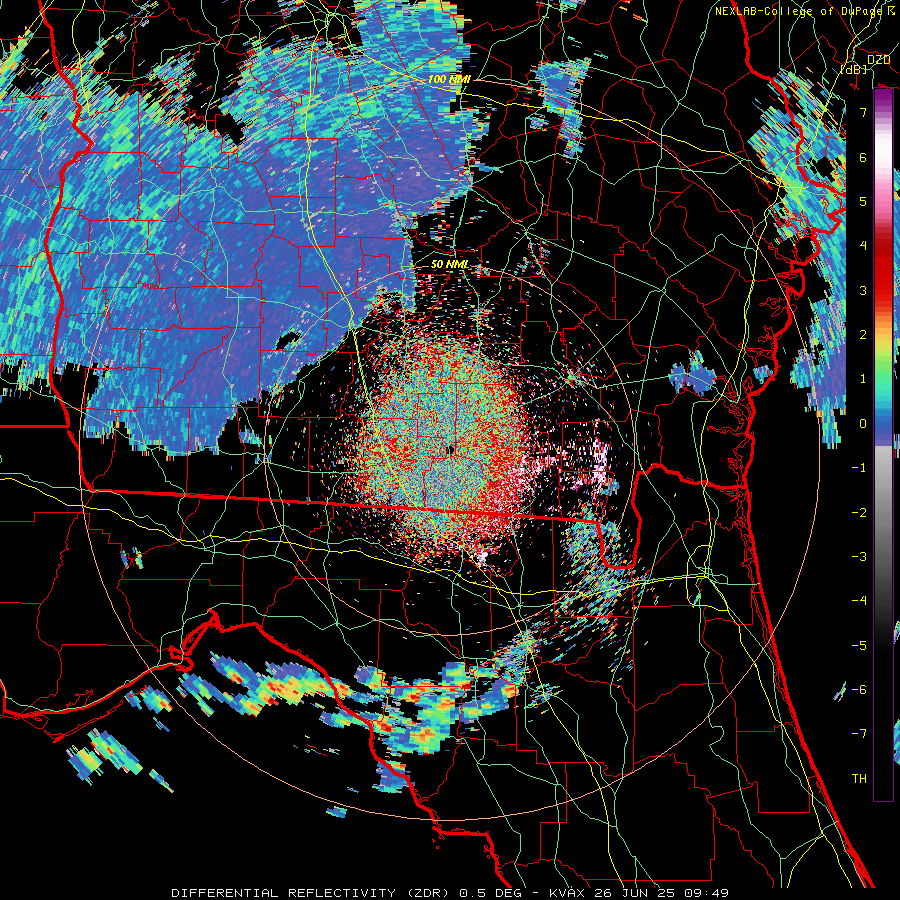Screen dimensions: 900x900
Task: Click the "-5" value on the dB scale
Action: (859, 646)
